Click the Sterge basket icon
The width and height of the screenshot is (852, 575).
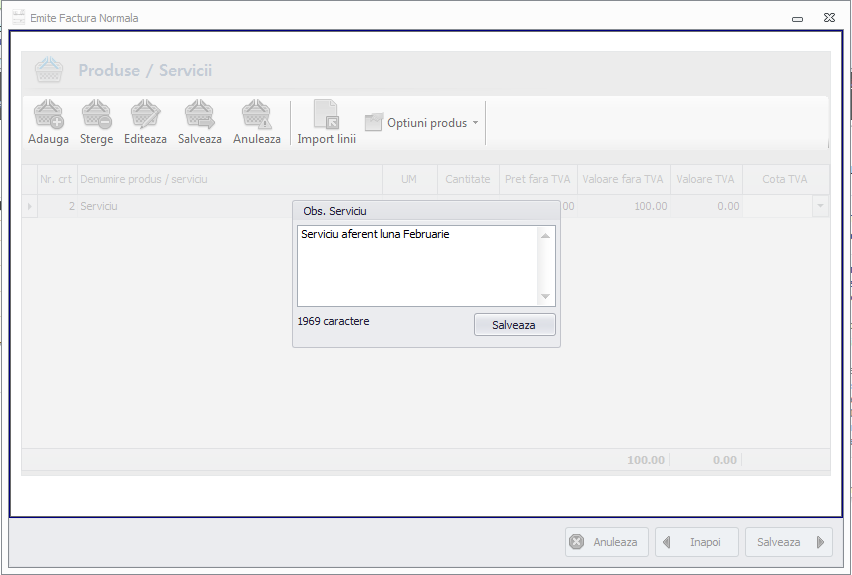tap(97, 115)
